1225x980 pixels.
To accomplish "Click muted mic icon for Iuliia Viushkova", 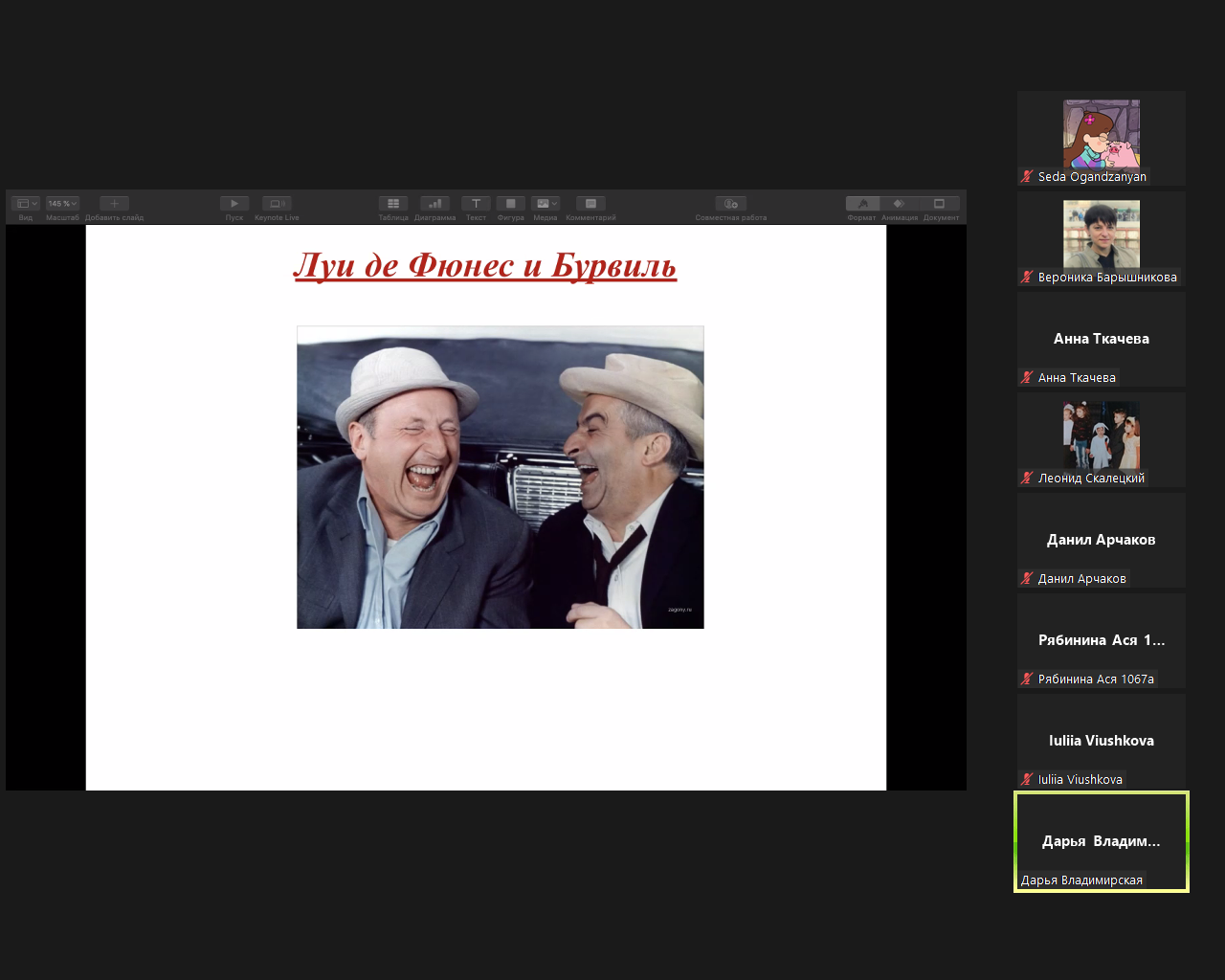I will point(1027,779).
